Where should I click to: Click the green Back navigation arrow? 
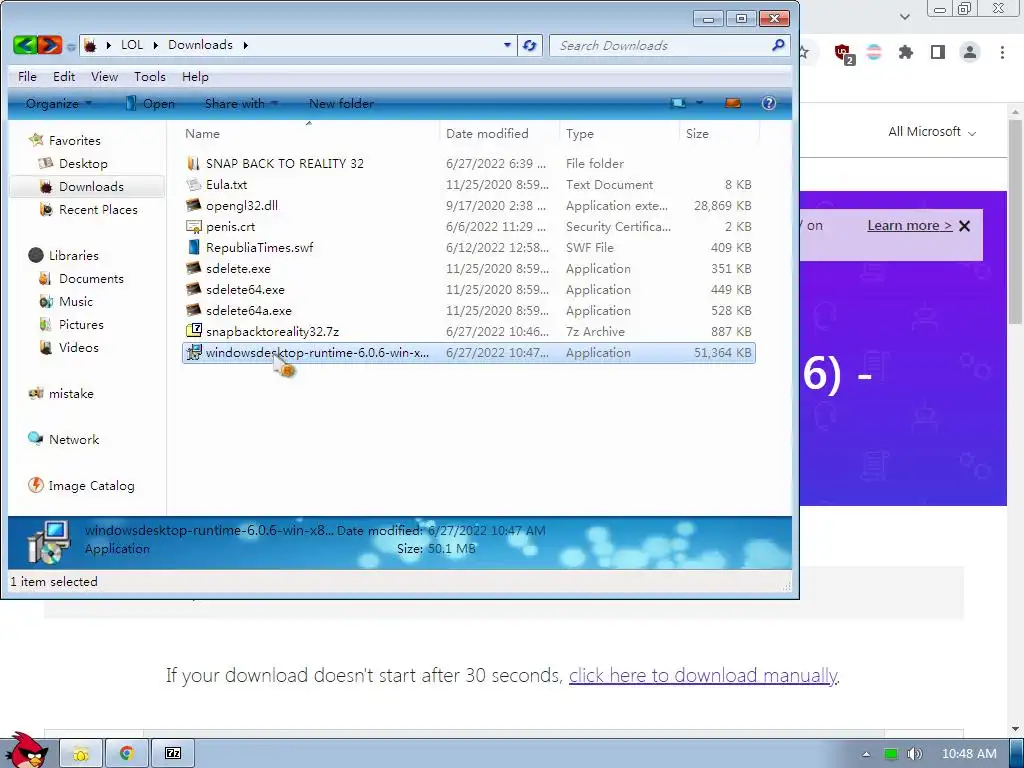click(x=24, y=45)
